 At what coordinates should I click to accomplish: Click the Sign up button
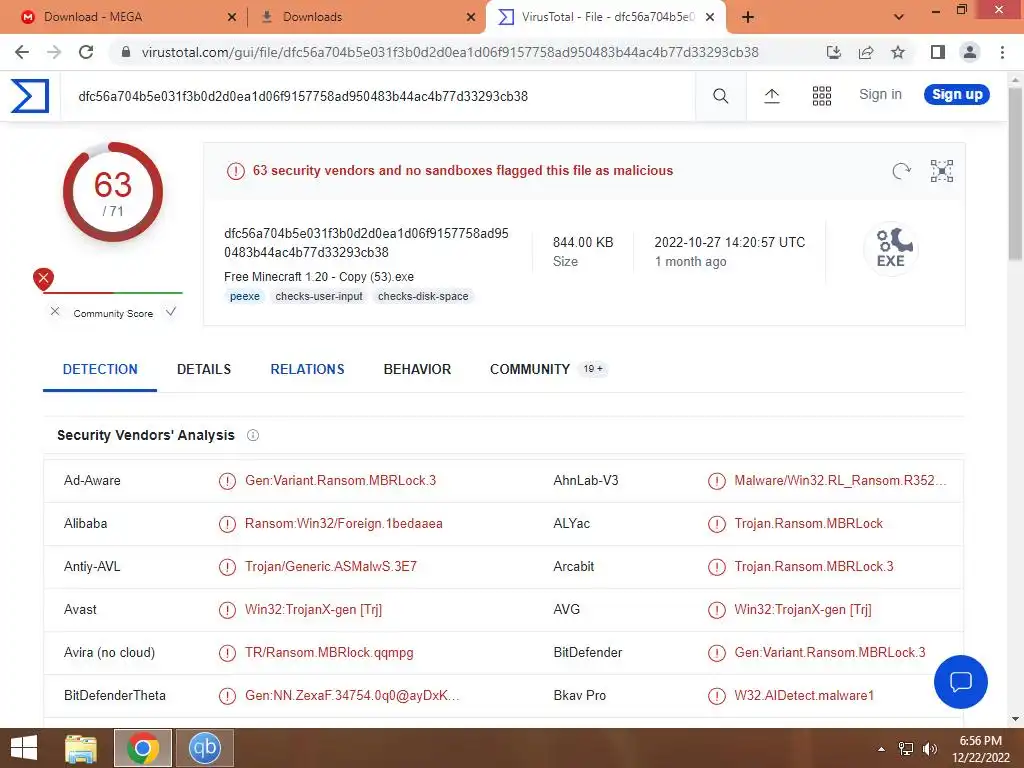pyautogui.click(x=957, y=95)
